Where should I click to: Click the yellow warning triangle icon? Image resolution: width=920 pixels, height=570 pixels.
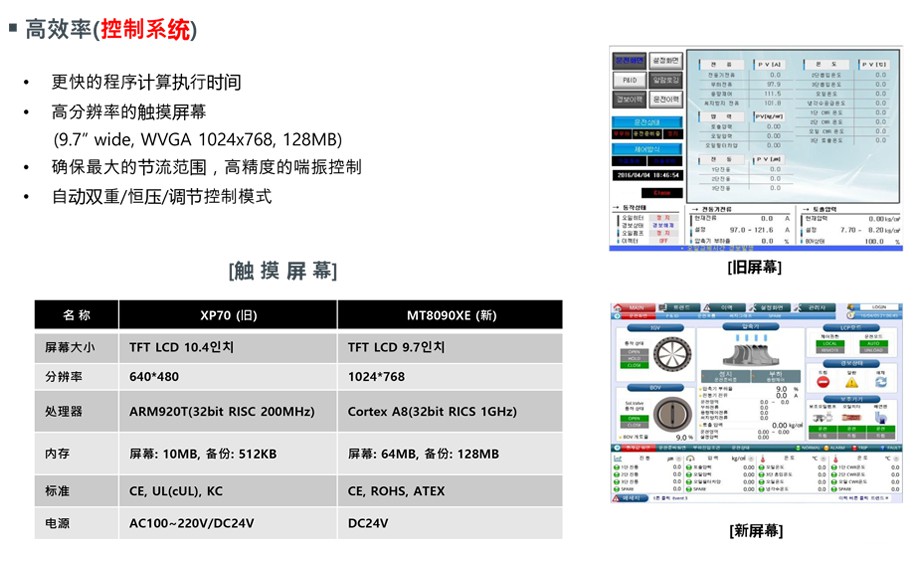click(x=852, y=381)
